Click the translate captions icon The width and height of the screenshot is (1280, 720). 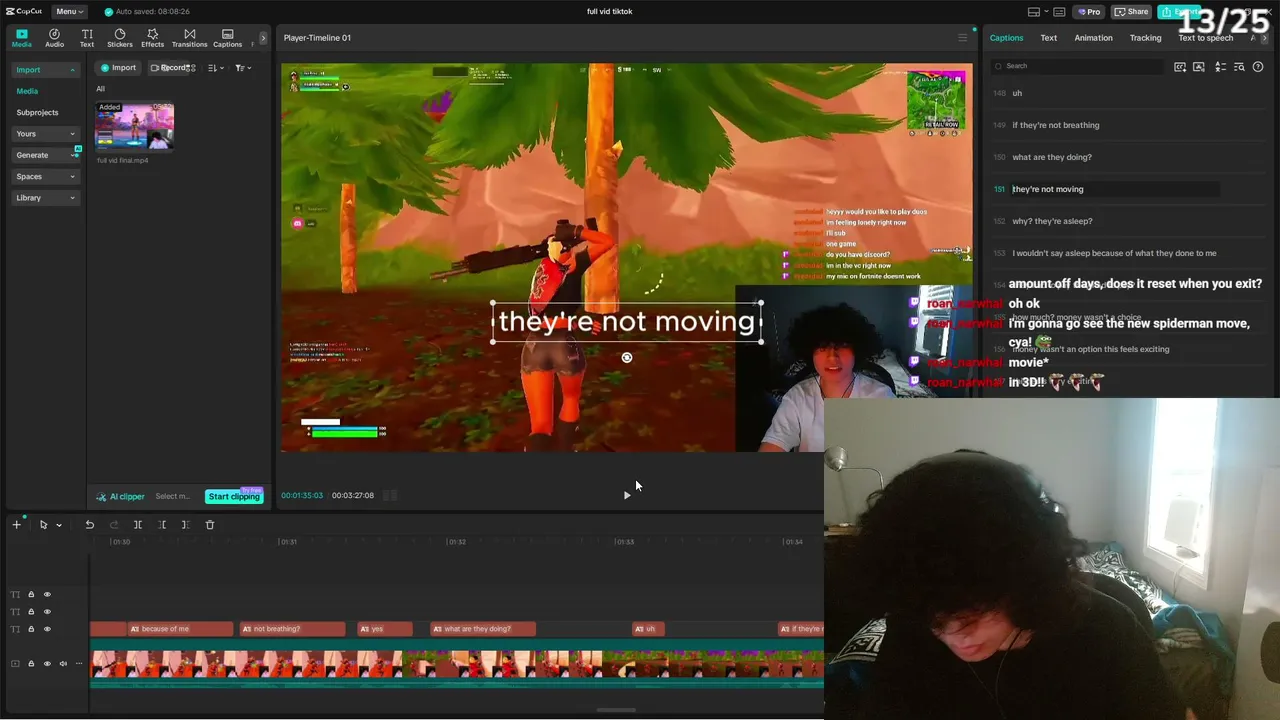(1220, 67)
